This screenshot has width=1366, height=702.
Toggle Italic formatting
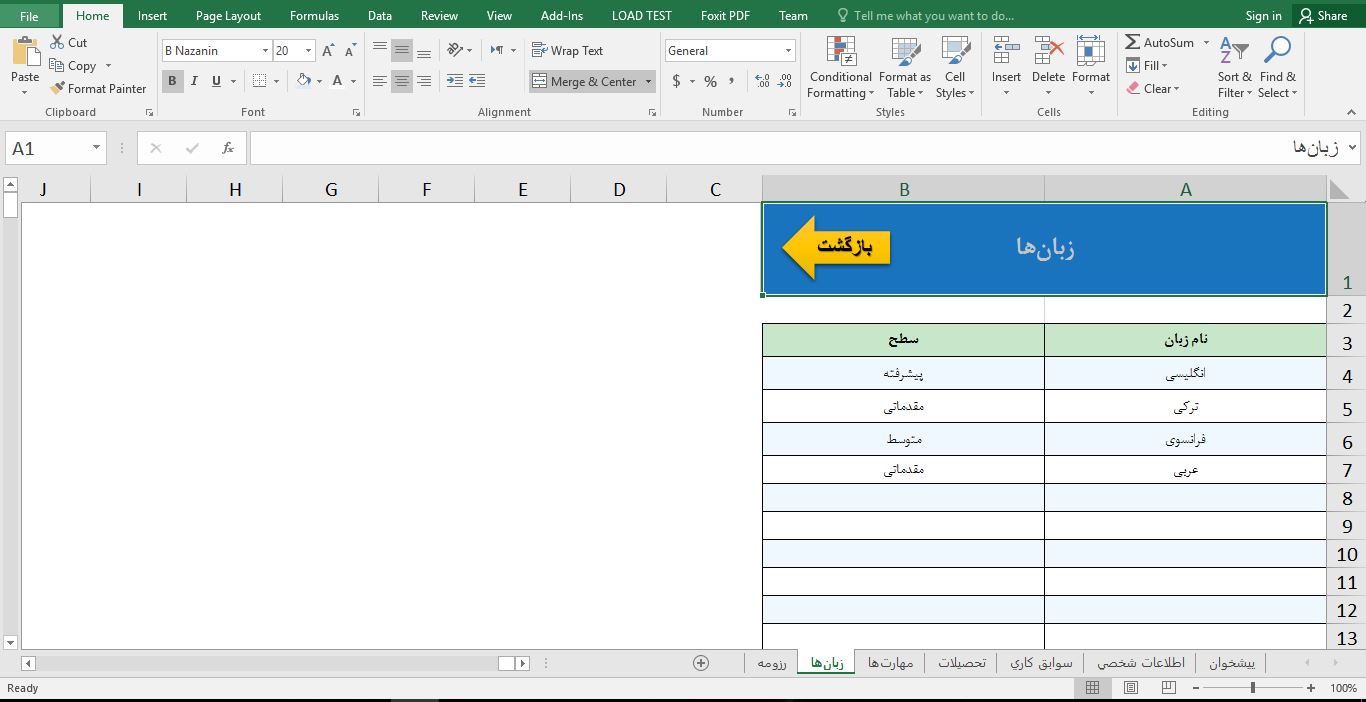(x=194, y=81)
